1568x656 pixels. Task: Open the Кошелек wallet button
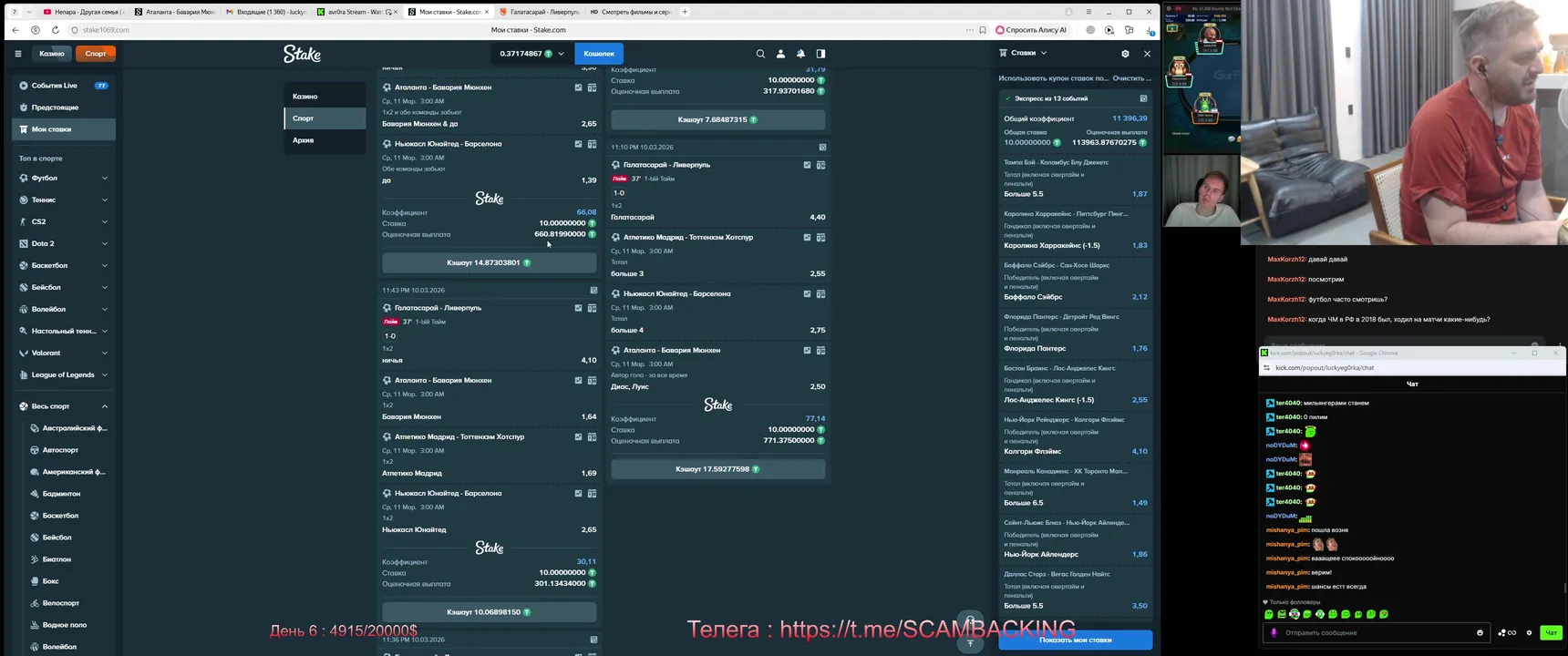599,54
